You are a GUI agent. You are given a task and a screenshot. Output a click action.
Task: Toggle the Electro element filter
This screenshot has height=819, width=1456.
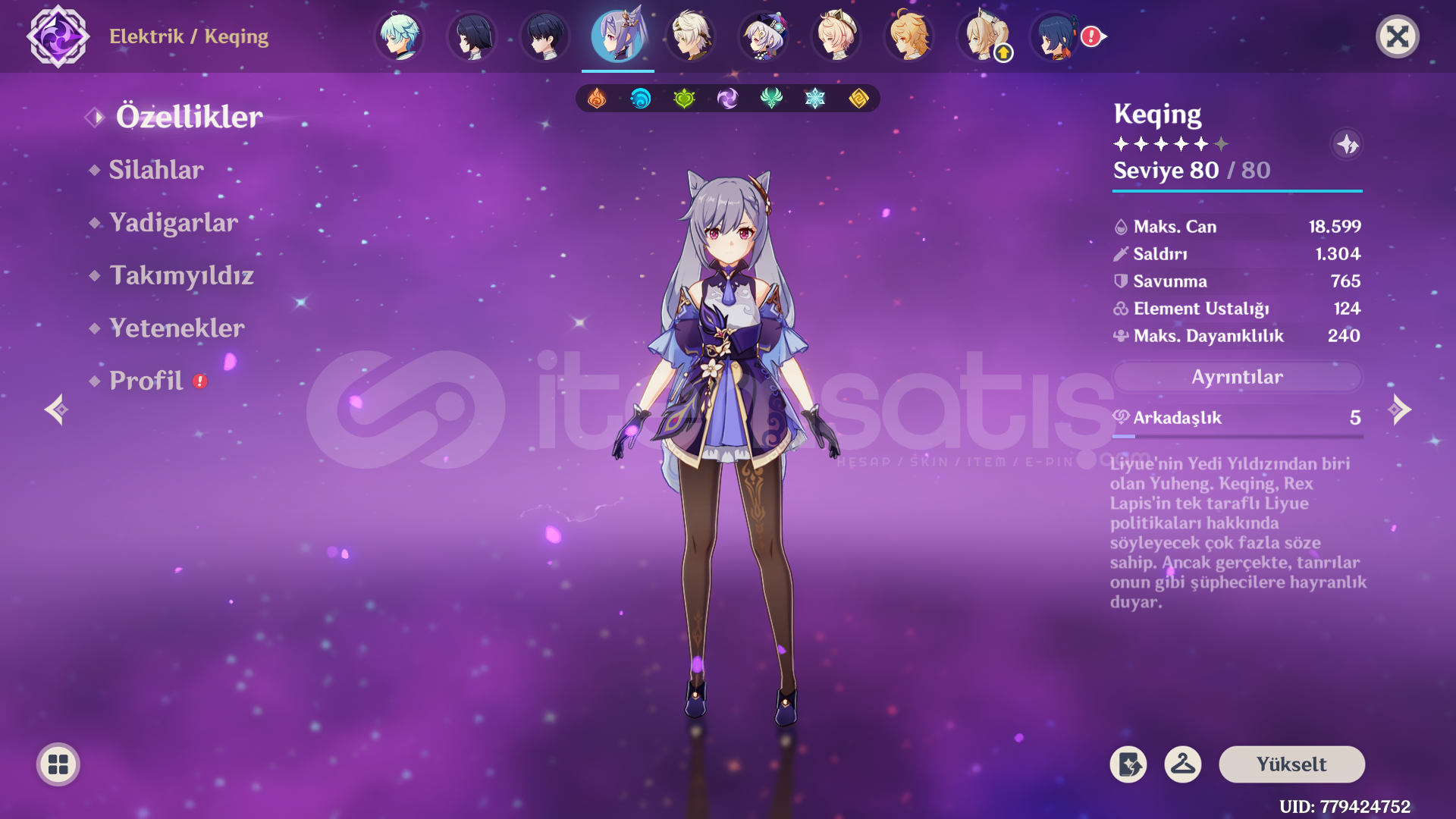point(727,99)
